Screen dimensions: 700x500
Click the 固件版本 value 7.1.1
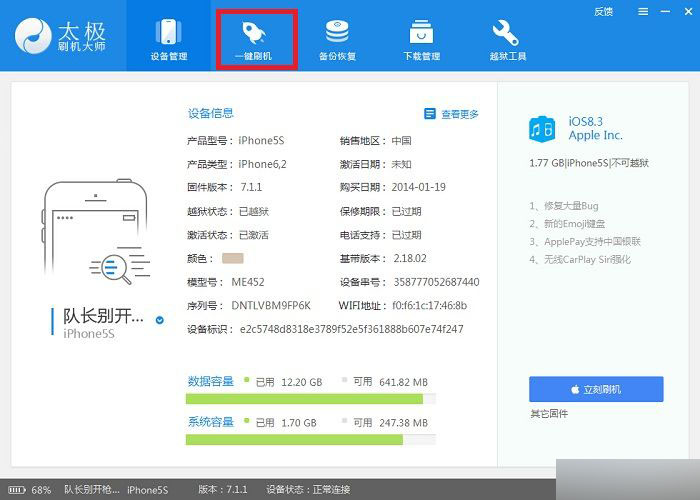coord(251,187)
